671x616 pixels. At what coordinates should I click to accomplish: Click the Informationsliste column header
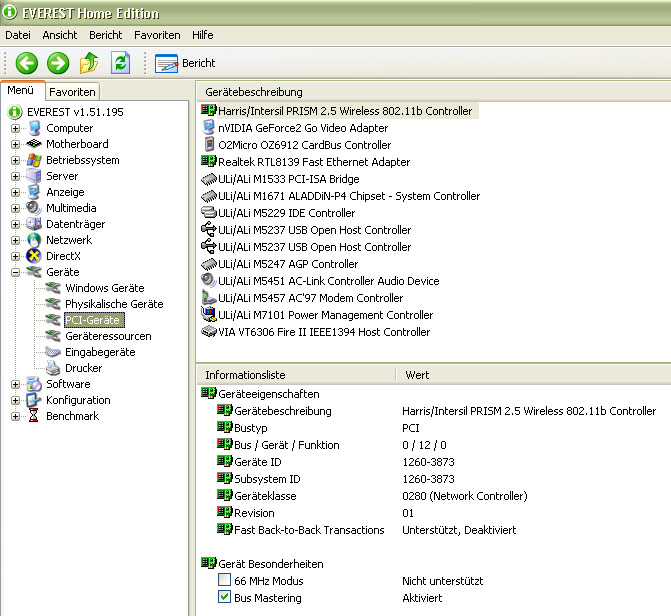pyautogui.click(x=296, y=375)
